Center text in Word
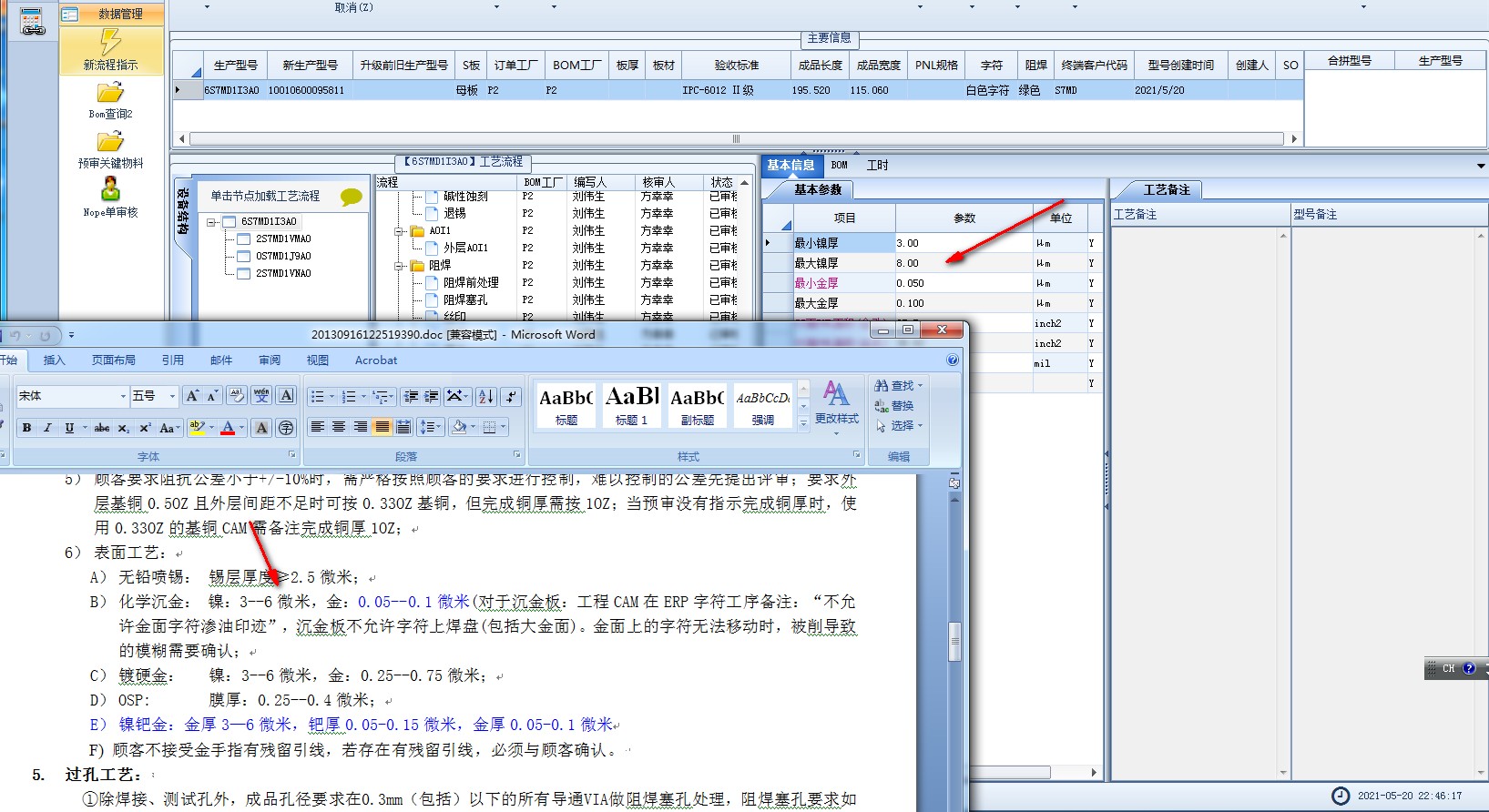Screen dimensions: 1489x812 (x=339, y=427)
